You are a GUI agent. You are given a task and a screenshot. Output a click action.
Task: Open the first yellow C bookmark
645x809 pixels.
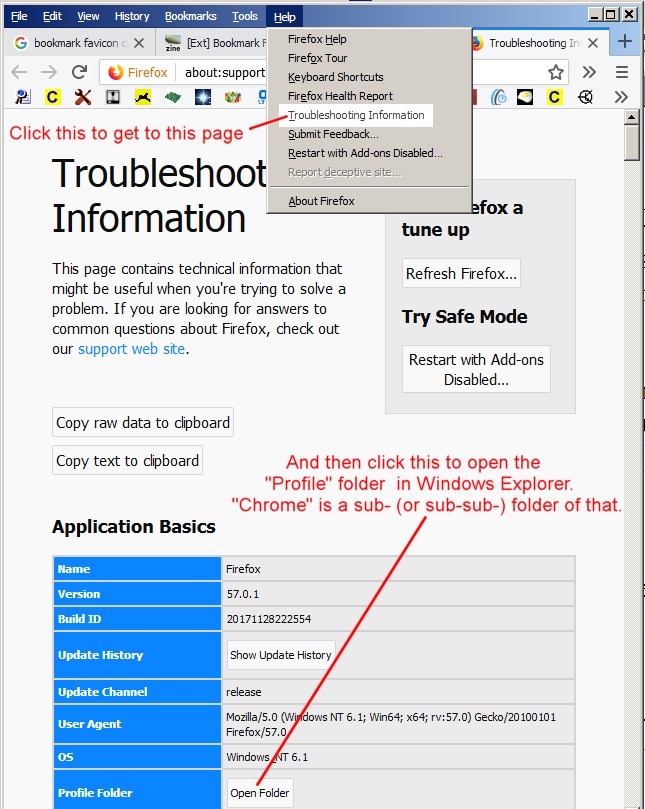(x=52, y=97)
